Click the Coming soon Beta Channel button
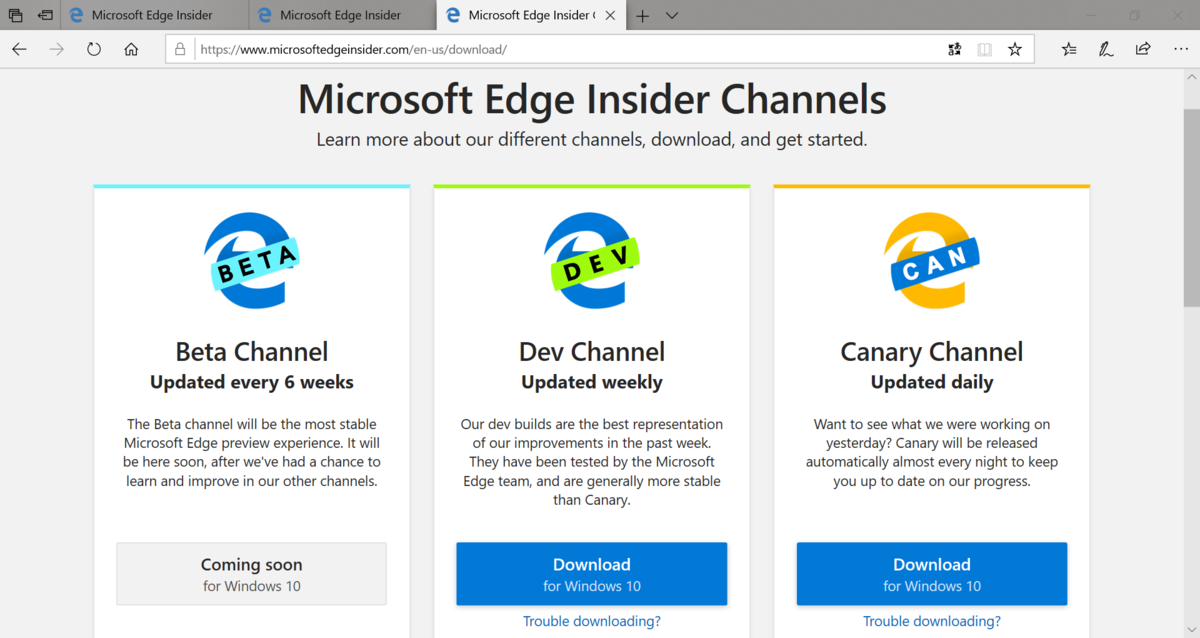1200x638 pixels. click(251, 573)
